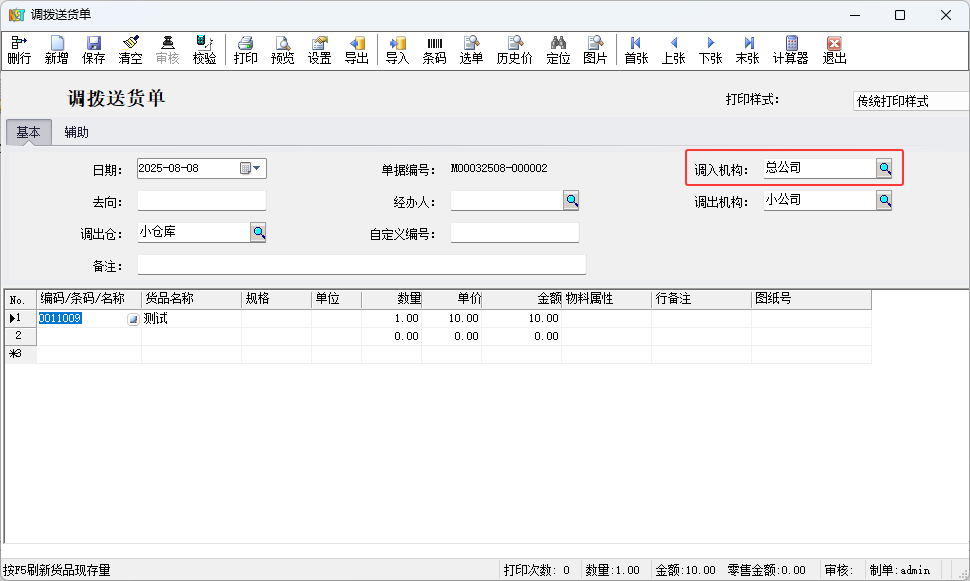Switch to the 辅助 tab
Screen dimensions: 970x581
(77, 132)
